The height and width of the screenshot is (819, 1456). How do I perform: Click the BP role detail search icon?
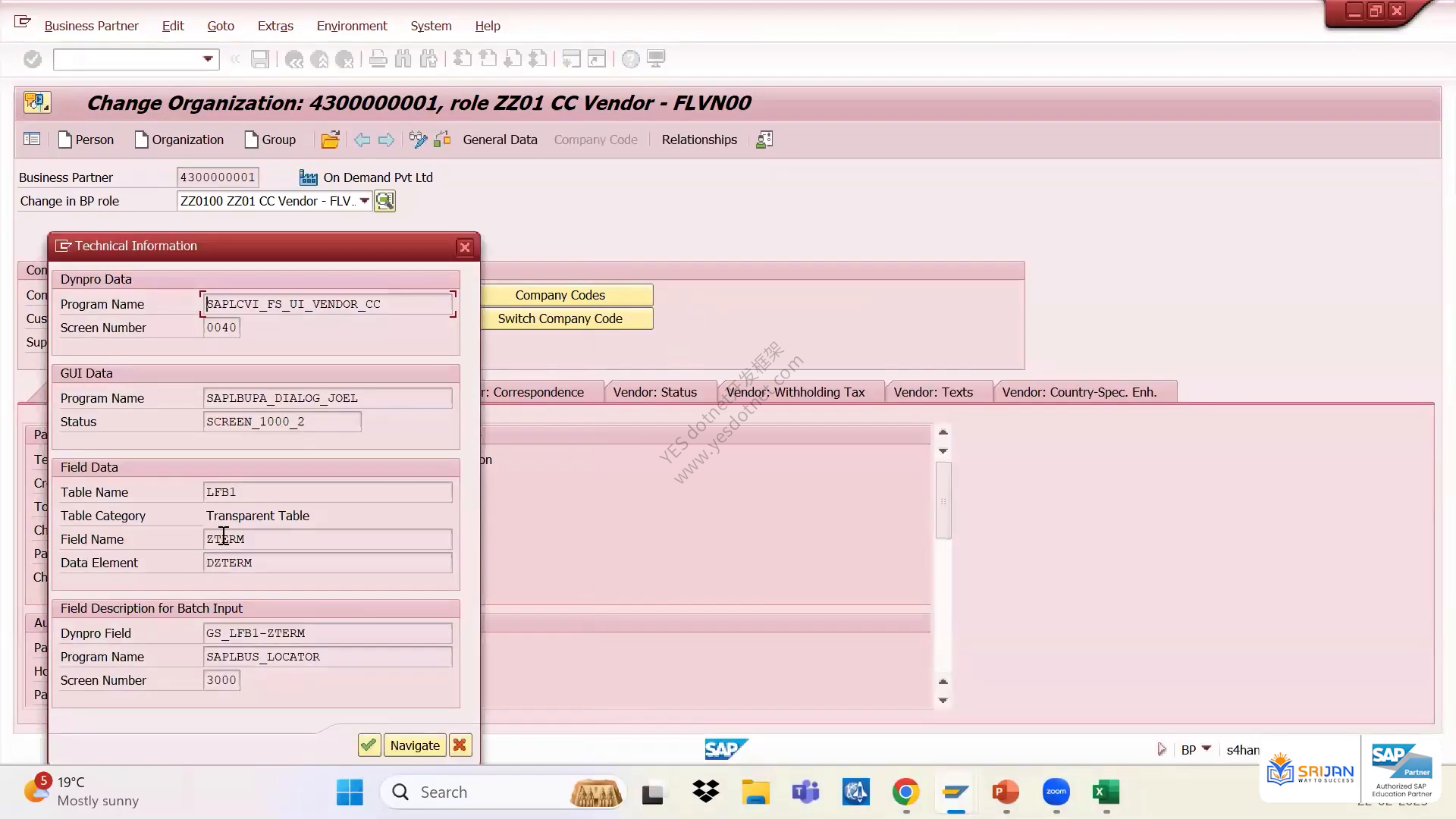tap(384, 201)
